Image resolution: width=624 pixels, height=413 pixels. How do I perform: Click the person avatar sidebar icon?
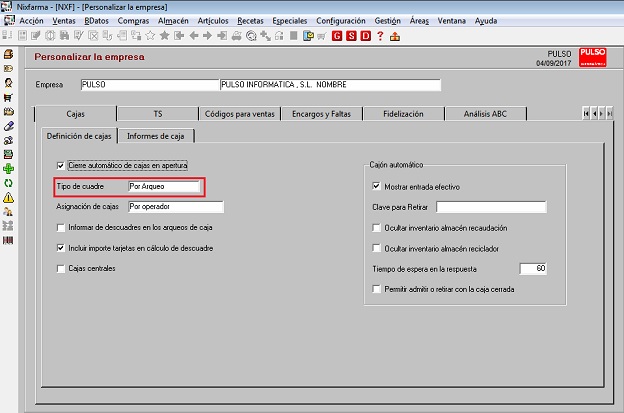click(8, 83)
